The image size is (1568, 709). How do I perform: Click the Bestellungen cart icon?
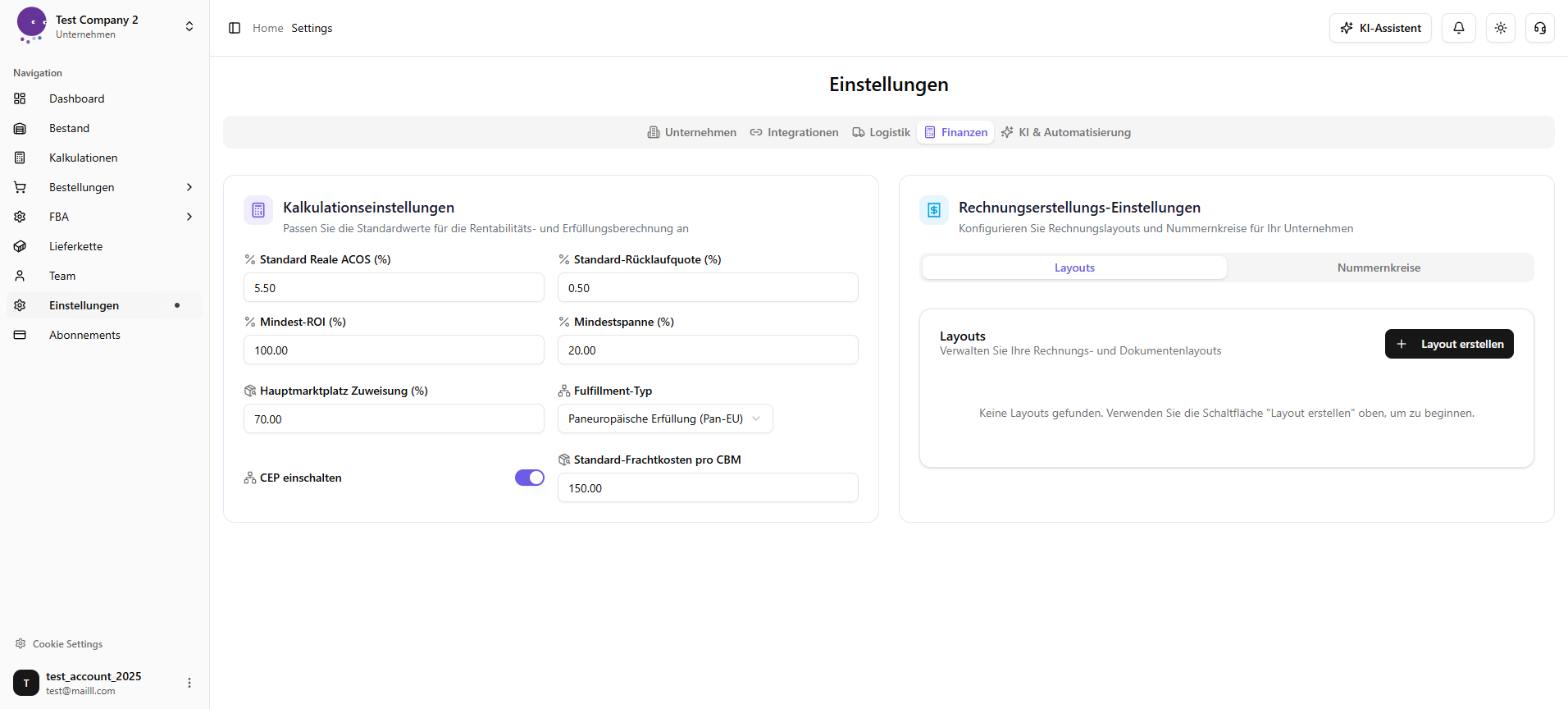click(20, 187)
